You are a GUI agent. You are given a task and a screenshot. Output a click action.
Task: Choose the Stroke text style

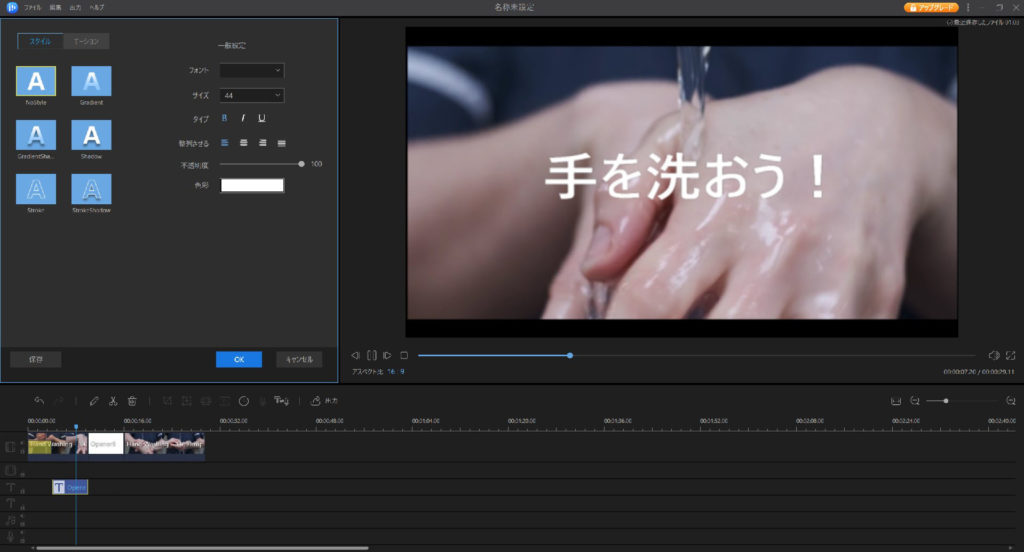tap(36, 189)
